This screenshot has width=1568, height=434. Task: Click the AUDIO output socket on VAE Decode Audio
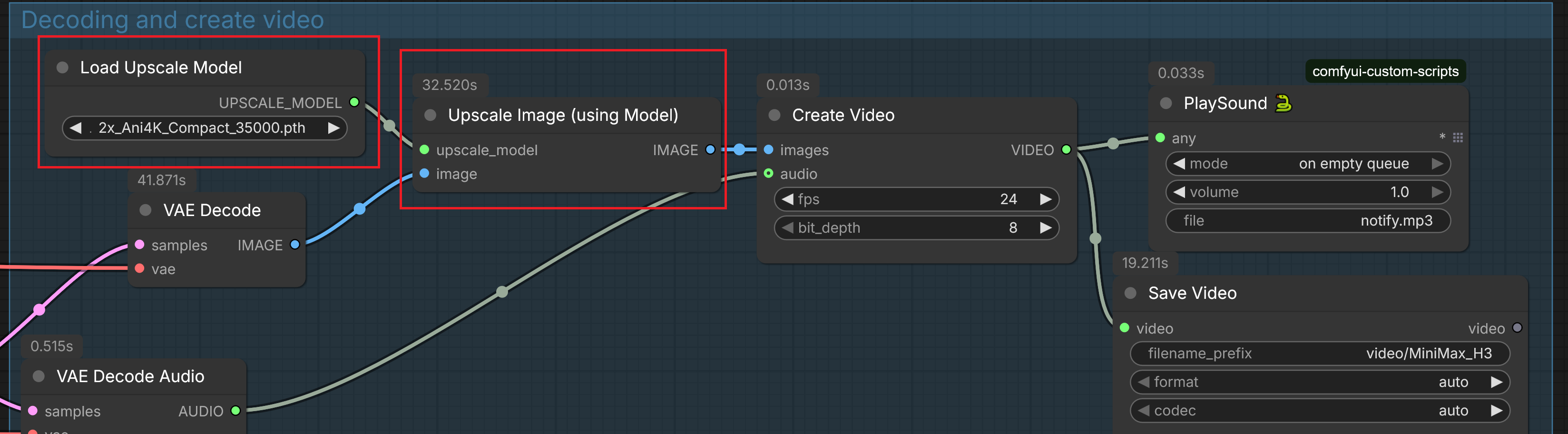[x=235, y=411]
